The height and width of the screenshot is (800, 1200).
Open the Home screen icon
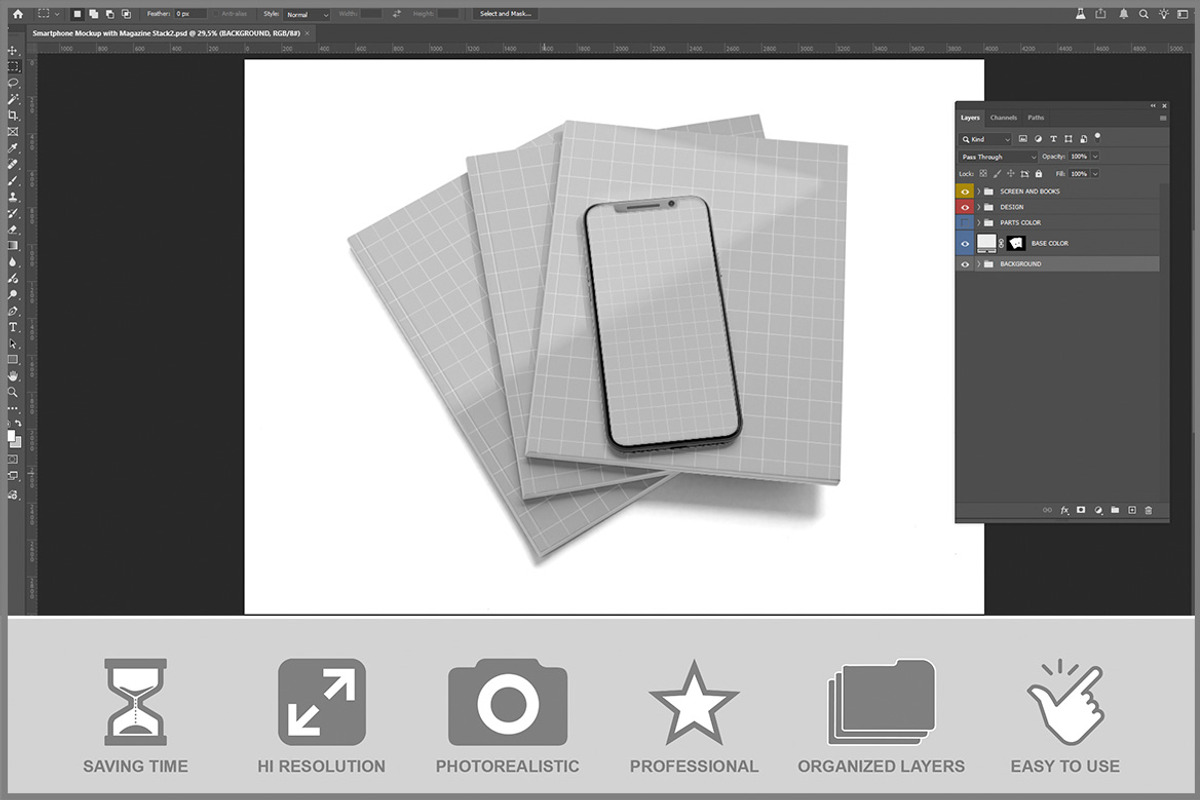pyautogui.click(x=17, y=14)
